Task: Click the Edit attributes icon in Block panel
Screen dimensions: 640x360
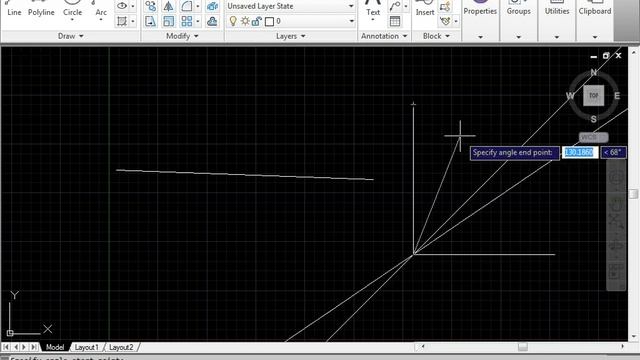Action: click(445, 21)
